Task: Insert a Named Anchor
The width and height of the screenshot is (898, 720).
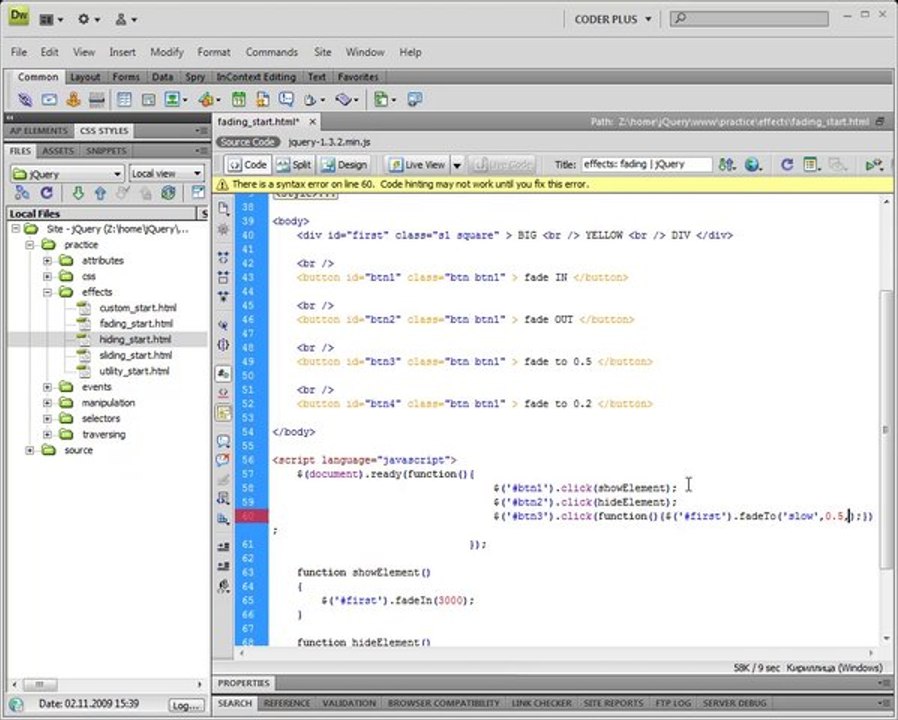Action: tap(73, 100)
